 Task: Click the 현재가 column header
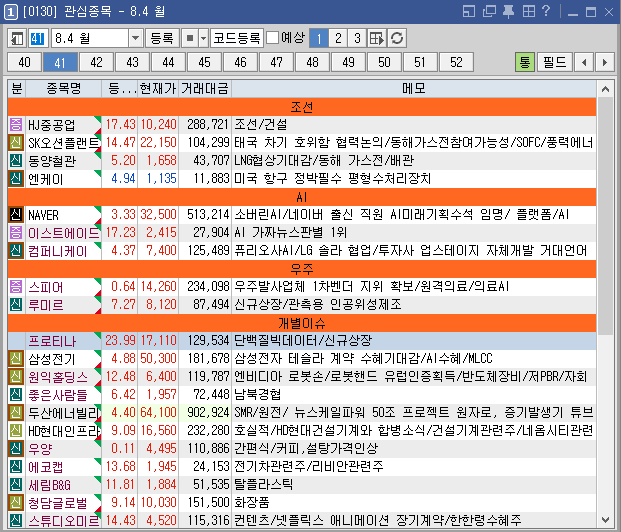pyautogui.click(x=158, y=88)
